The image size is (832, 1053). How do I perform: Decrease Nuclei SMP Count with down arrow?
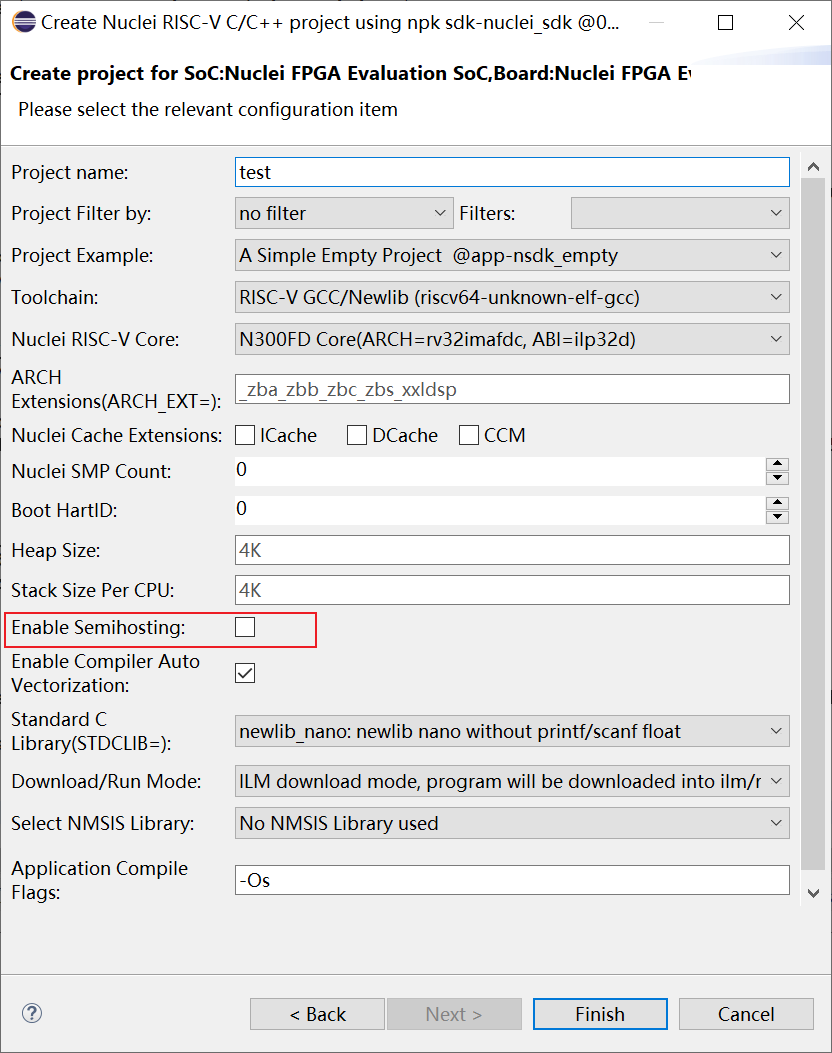[x=777, y=478]
